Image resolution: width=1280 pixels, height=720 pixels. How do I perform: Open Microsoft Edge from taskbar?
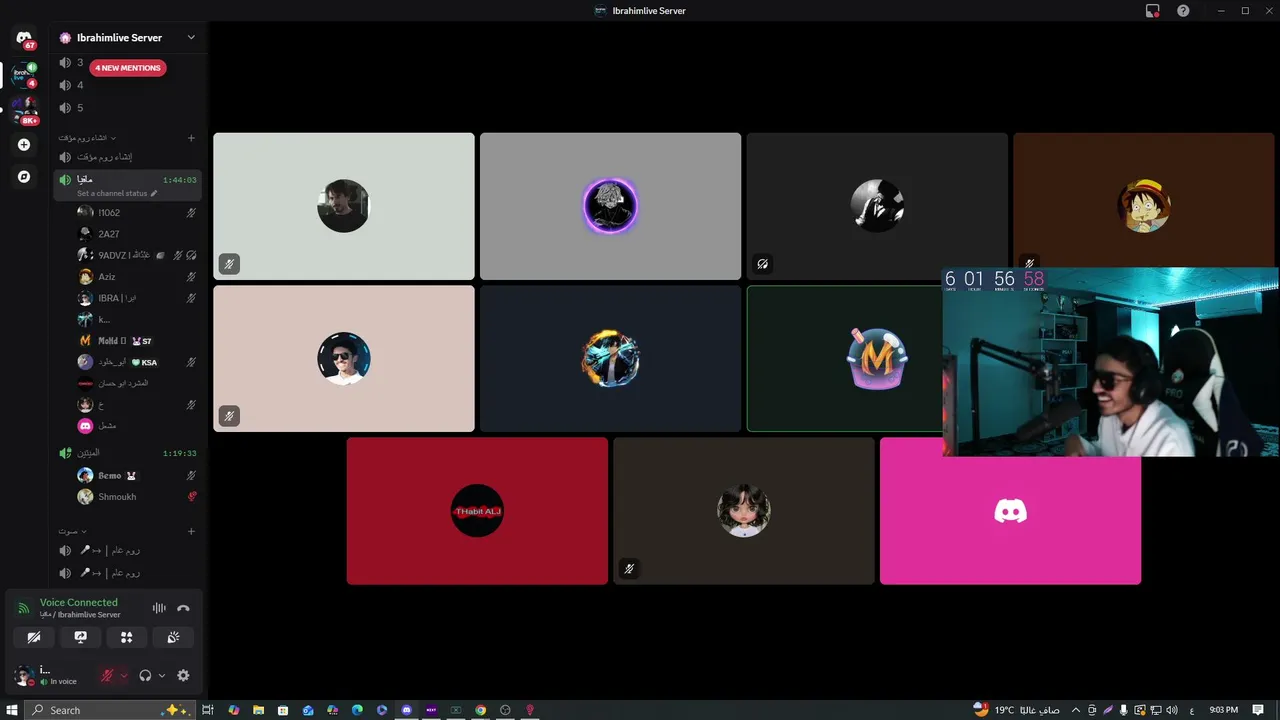coord(357,710)
